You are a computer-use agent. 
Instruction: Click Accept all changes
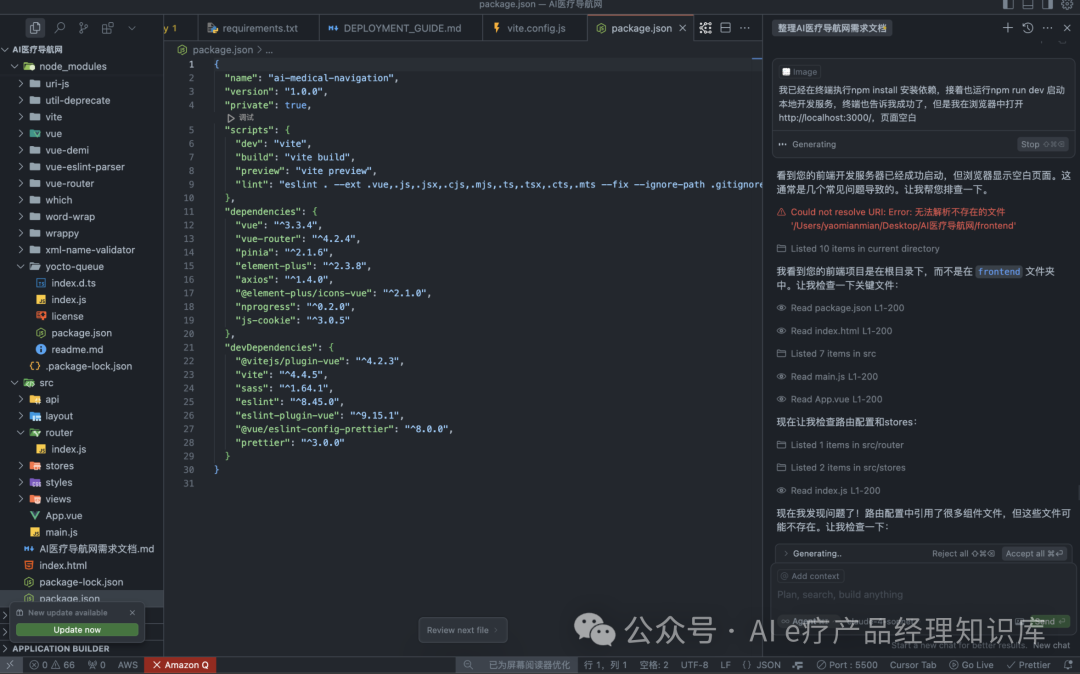pos(1034,553)
